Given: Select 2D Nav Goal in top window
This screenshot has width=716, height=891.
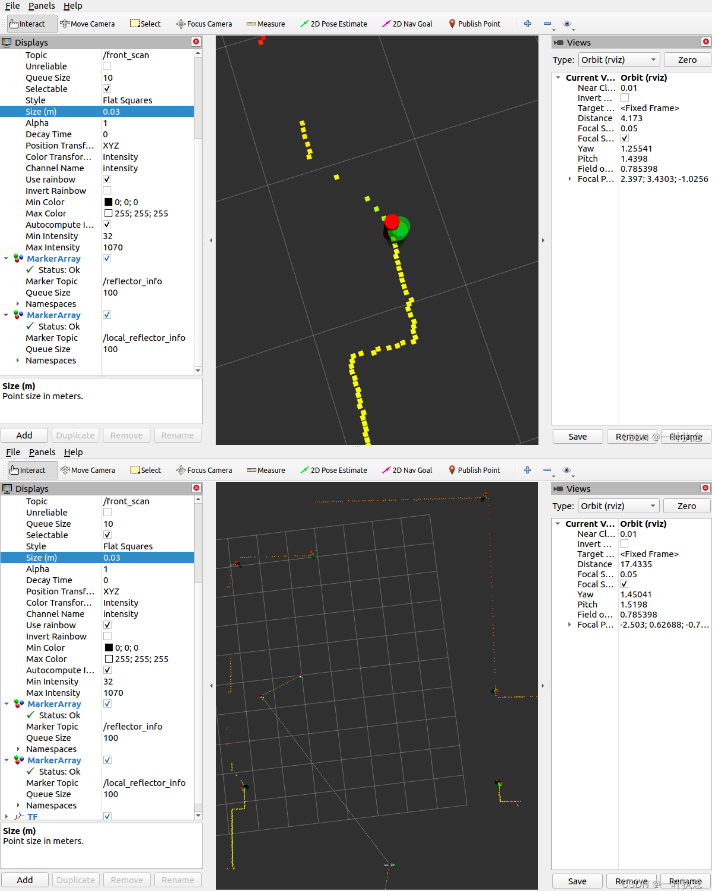Looking at the screenshot, I should (x=407, y=24).
